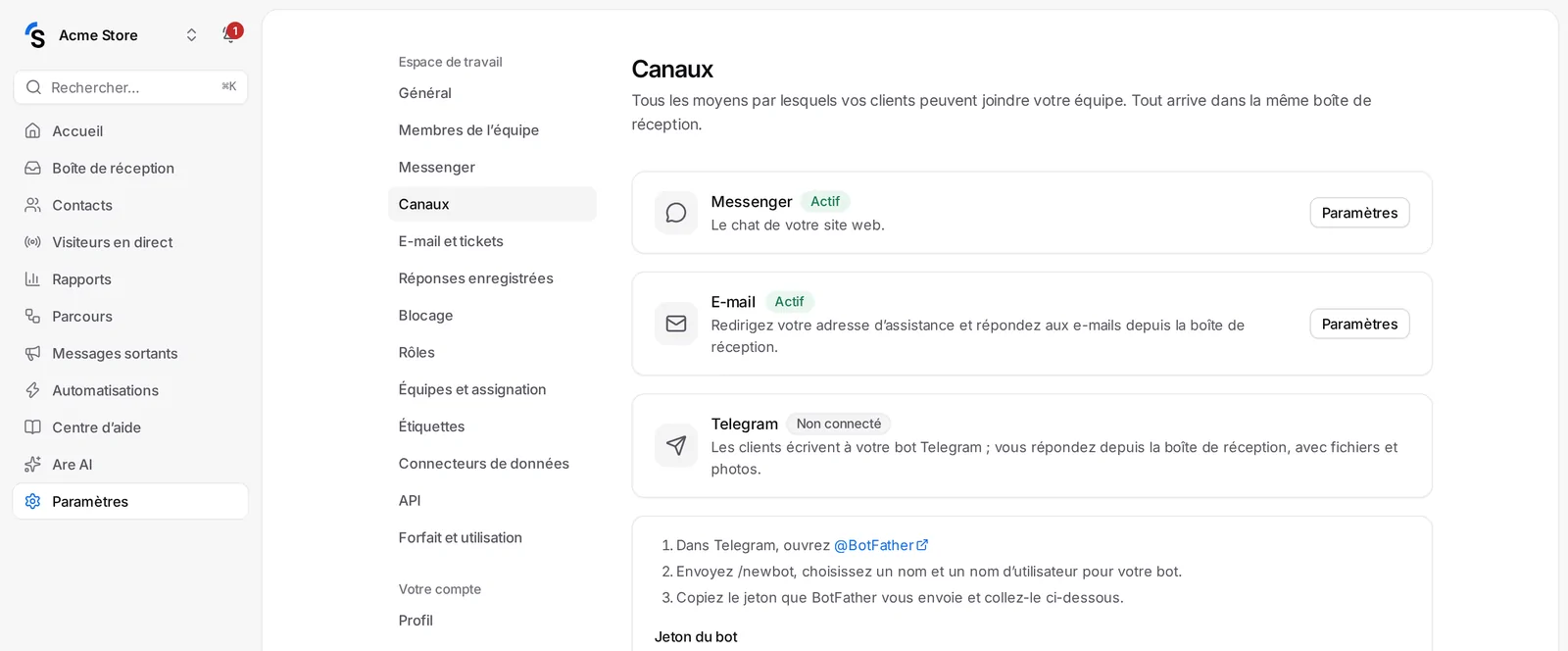
Task: Click the Votre compte section label
Action: tap(440, 589)
